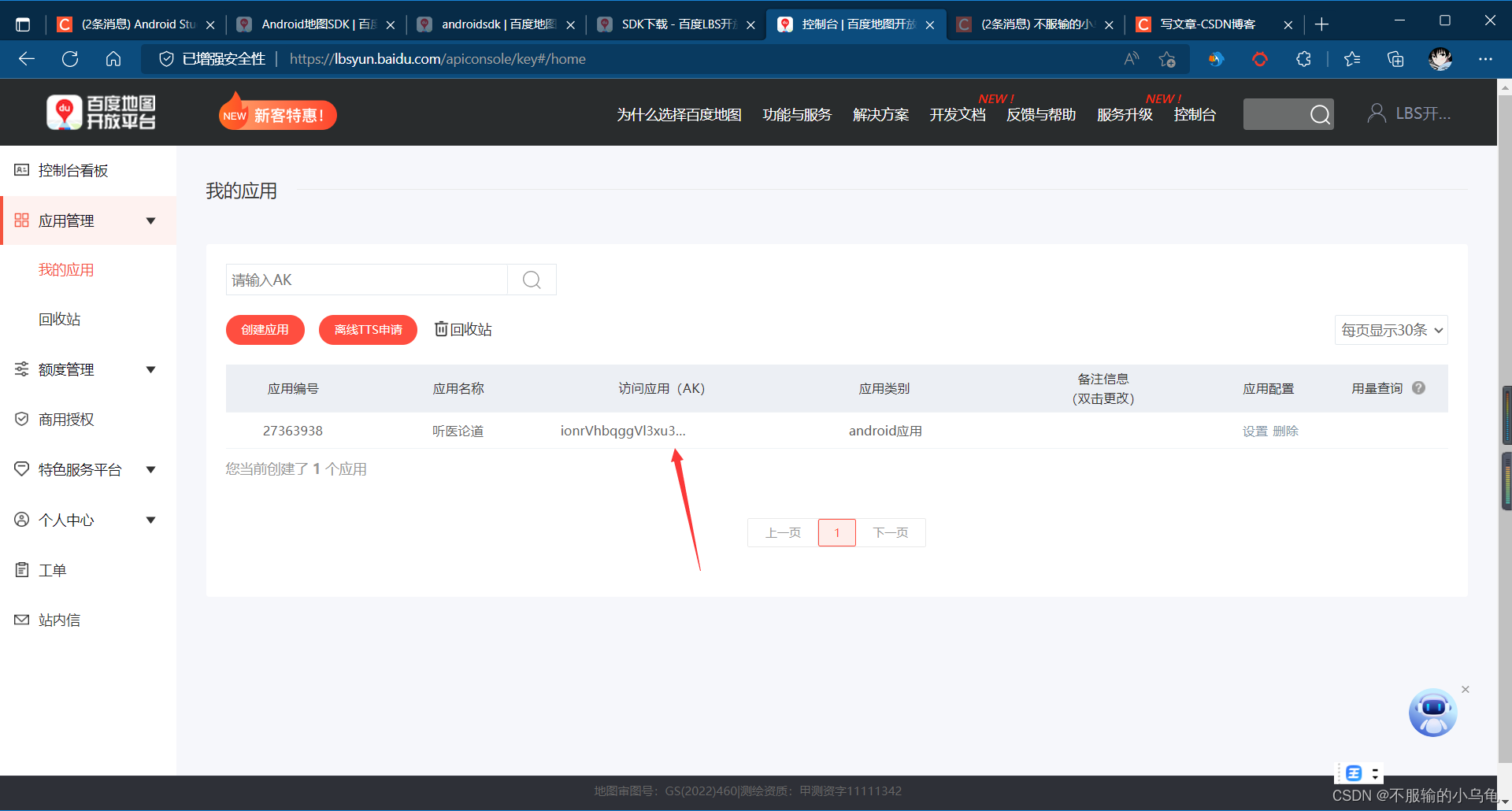The image size is (1512, 811).
Task: Click the 离线TTS申请 button
Action: 368,329
